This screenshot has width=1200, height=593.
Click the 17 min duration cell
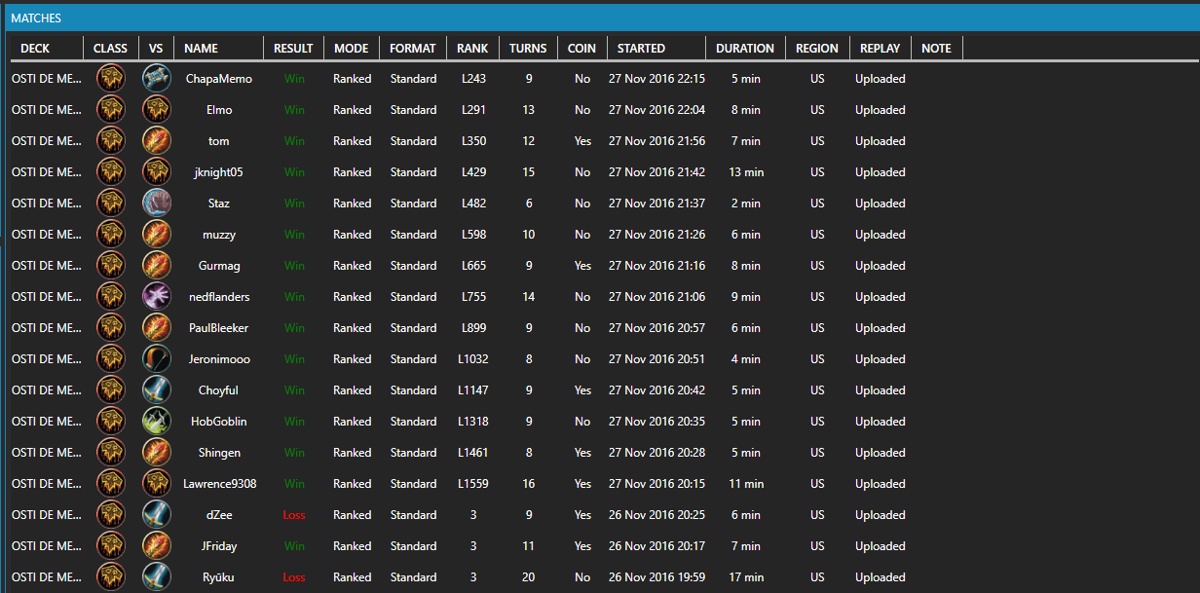746,577
